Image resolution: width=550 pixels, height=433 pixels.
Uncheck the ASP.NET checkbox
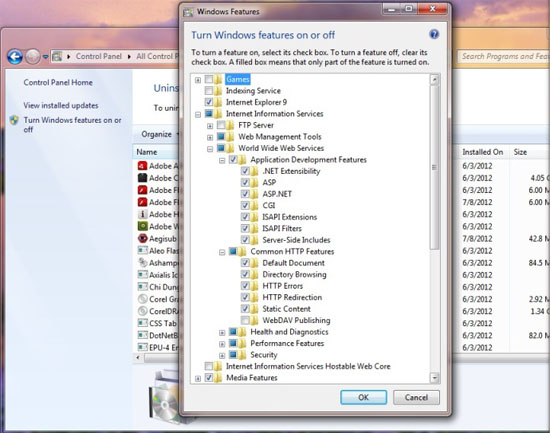(x=245, y=194)
